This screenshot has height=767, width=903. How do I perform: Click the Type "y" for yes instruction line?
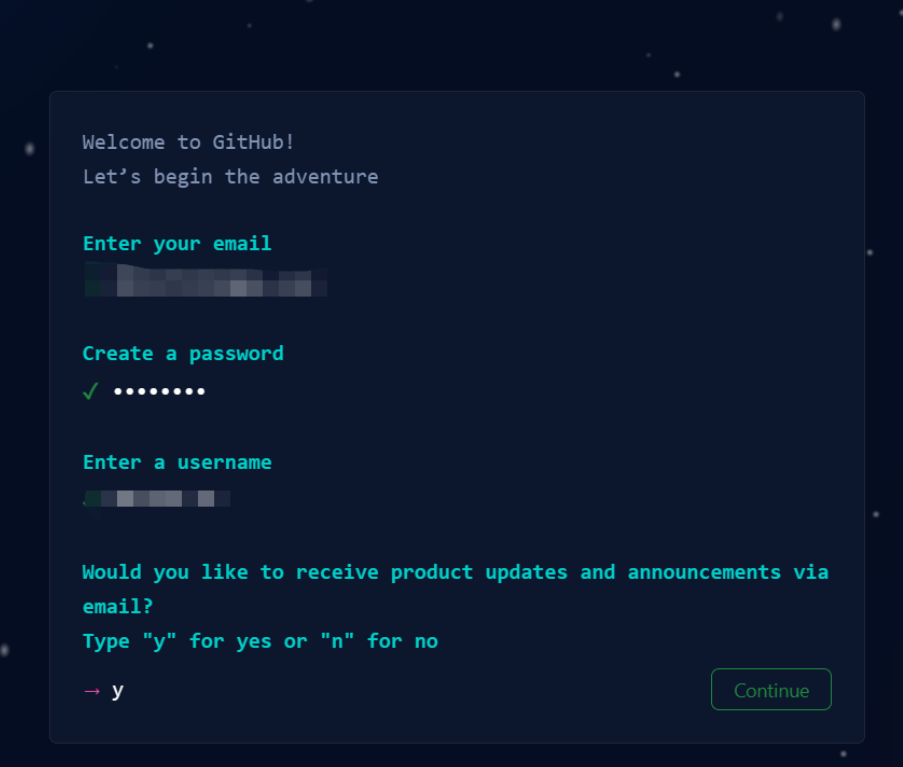pos(260,641)
